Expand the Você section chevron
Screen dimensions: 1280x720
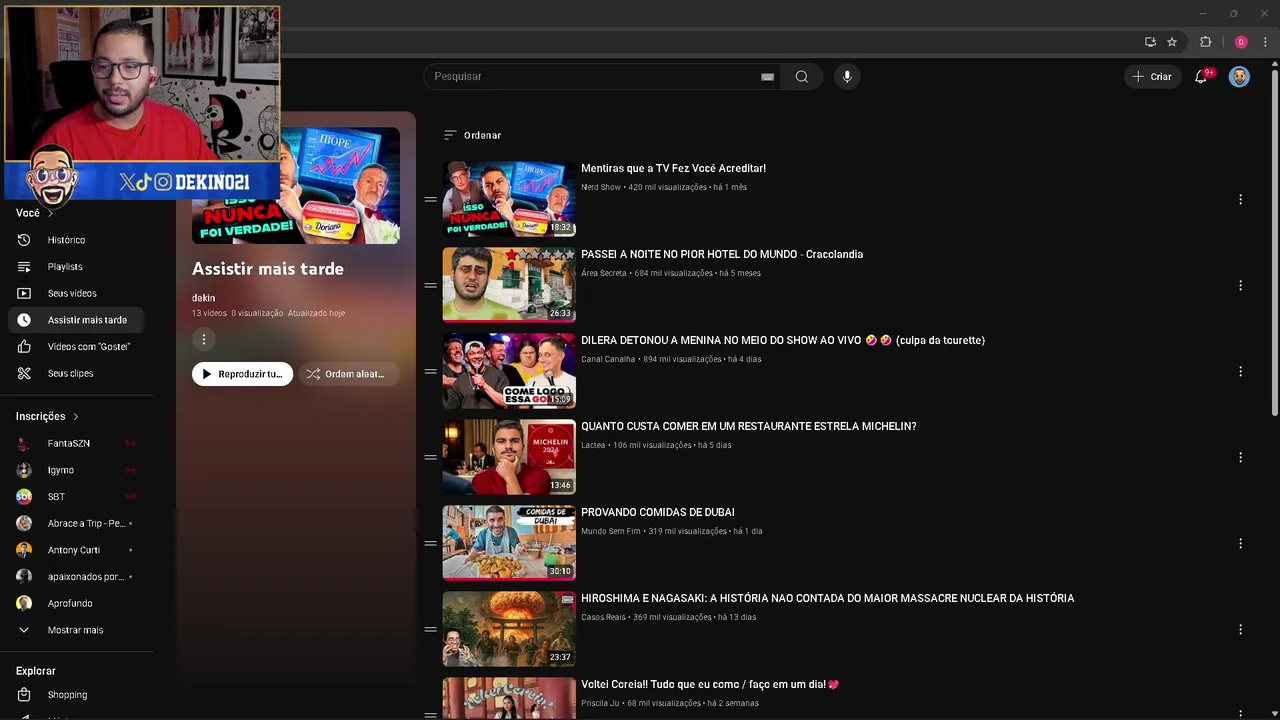click(50, 213)
